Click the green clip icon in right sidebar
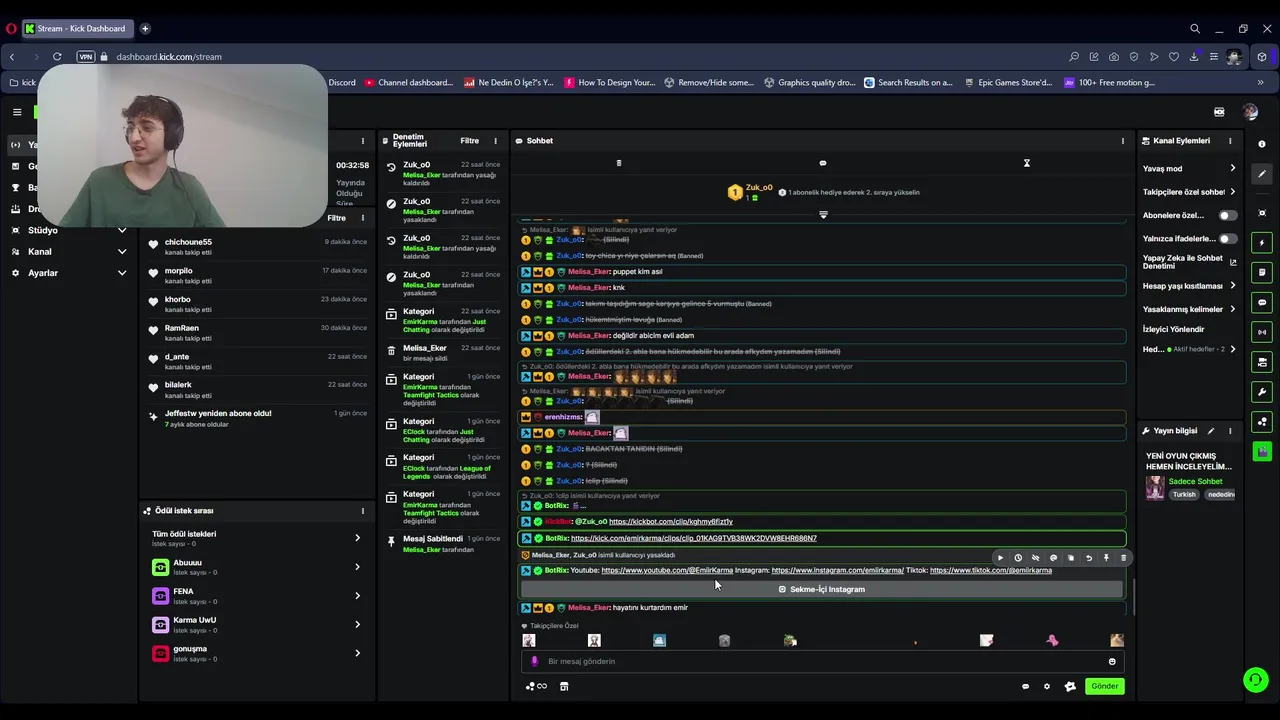This screenshot has width=1280, height=720. click(1262, 452)
